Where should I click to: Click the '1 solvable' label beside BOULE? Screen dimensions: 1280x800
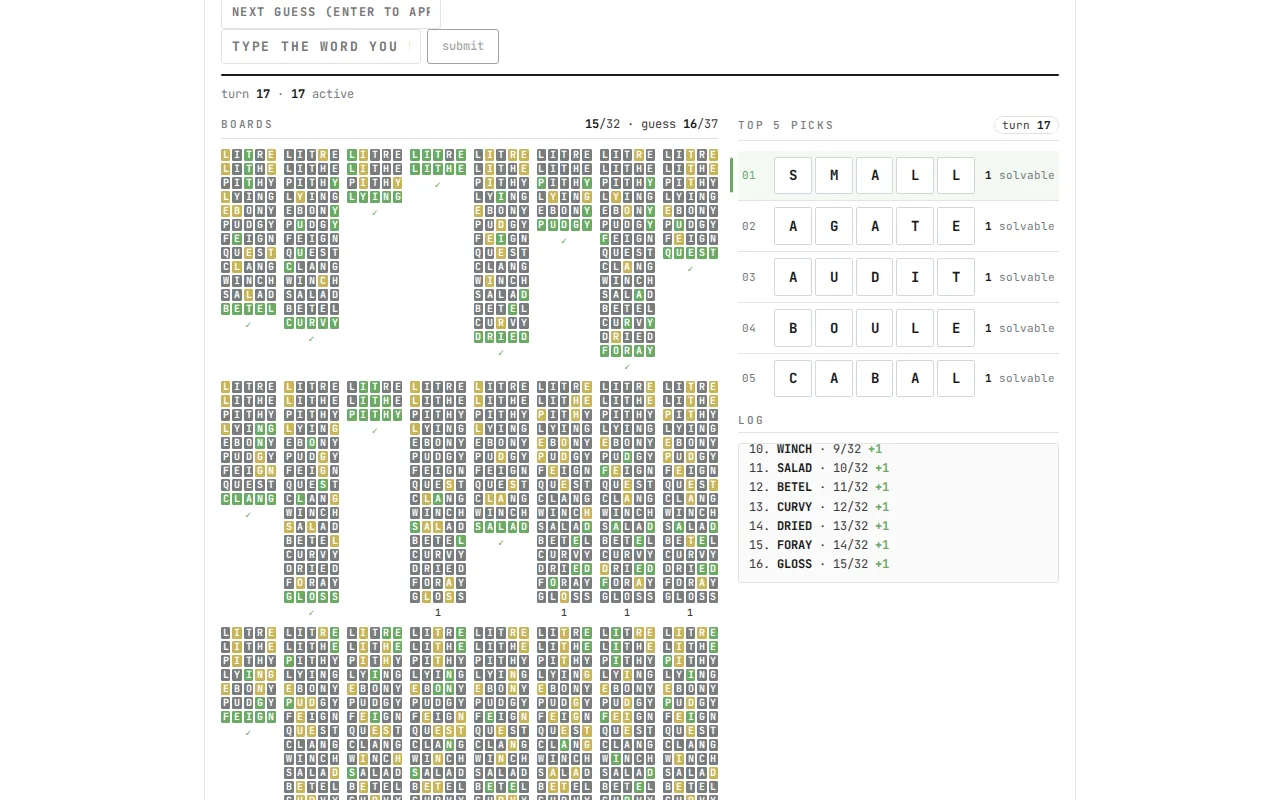(1020, 328)
